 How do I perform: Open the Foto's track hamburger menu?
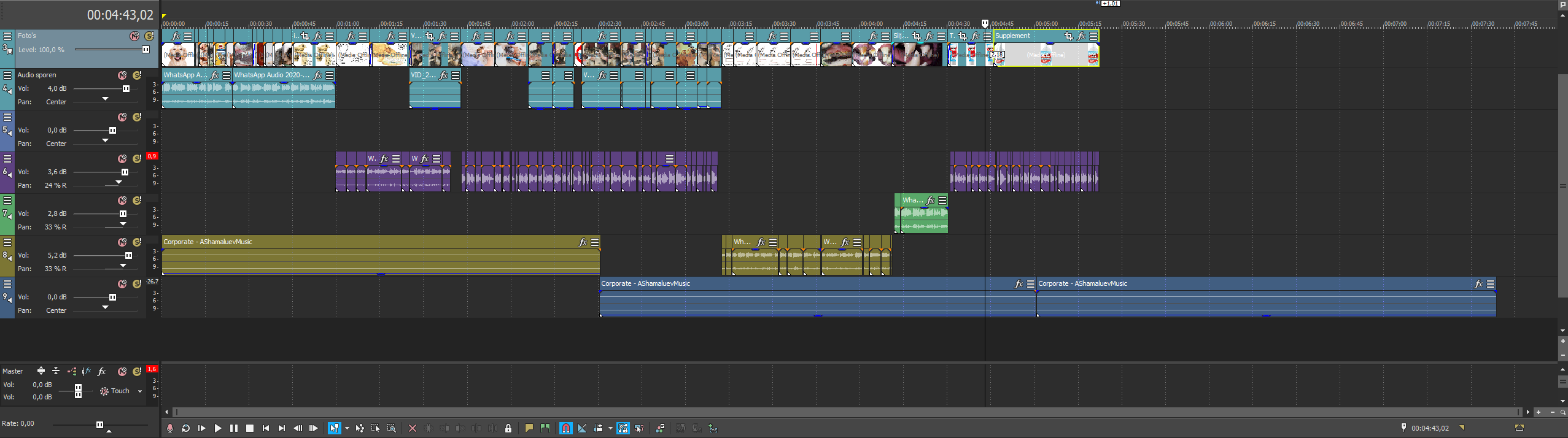tap(7, 36)
